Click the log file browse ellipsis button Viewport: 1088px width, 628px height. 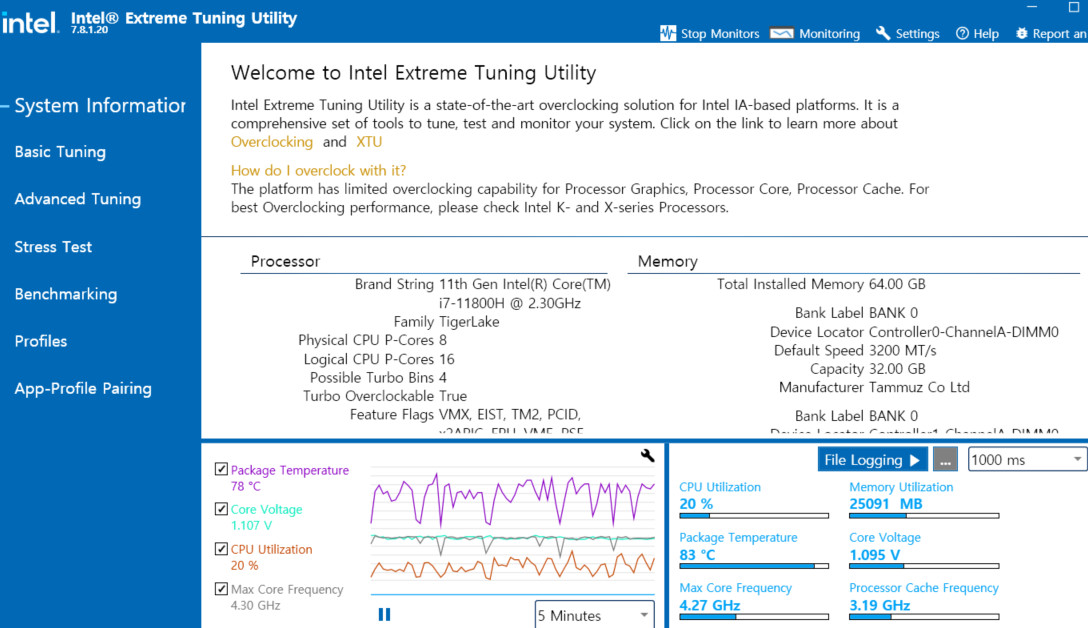(x=945, y=459)
